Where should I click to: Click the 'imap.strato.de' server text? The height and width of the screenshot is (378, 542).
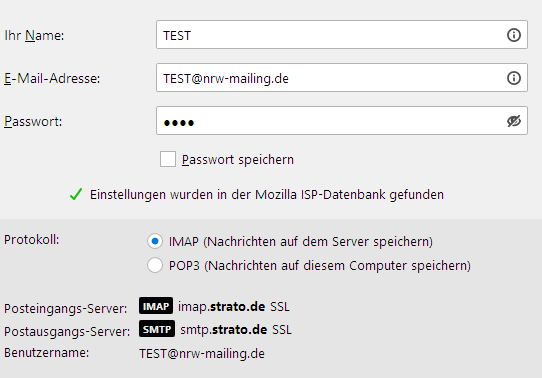[222, 306]
